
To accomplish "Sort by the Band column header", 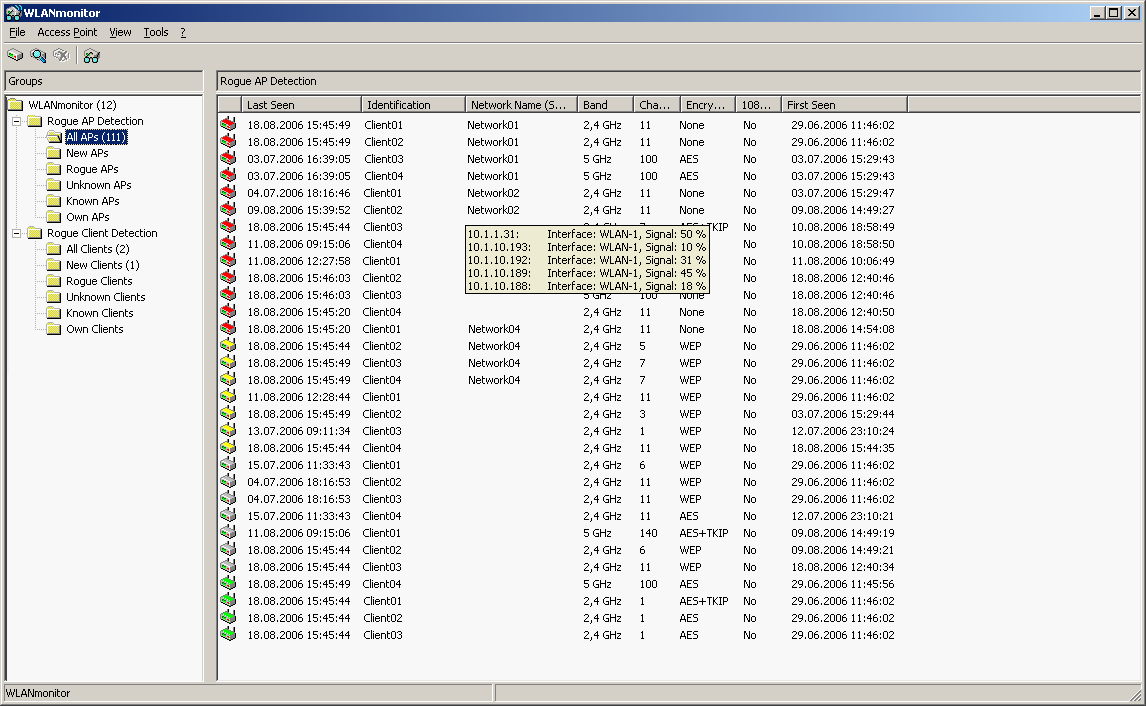I will coord(605,104).
